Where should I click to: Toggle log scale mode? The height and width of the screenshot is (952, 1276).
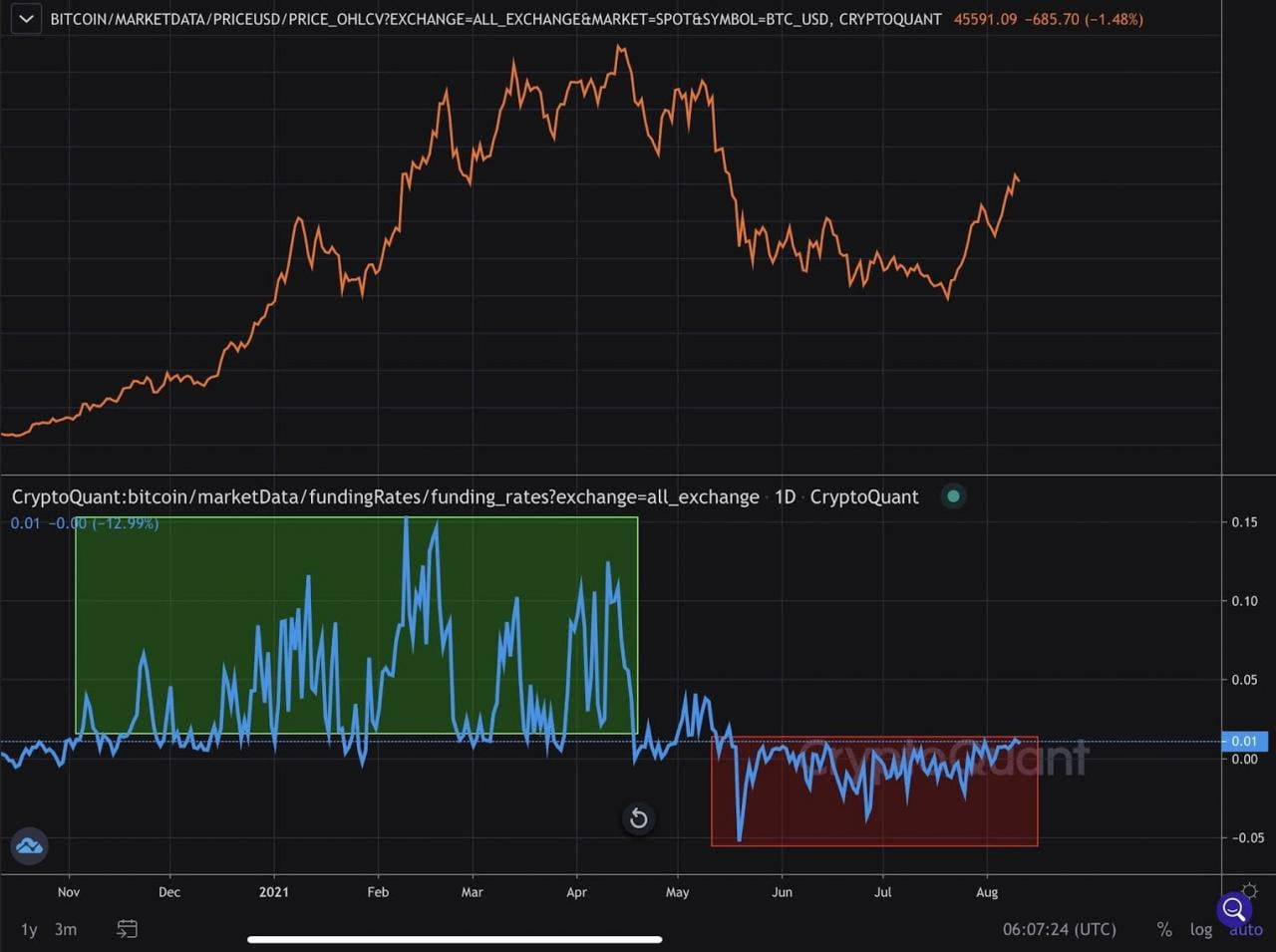1201,929
